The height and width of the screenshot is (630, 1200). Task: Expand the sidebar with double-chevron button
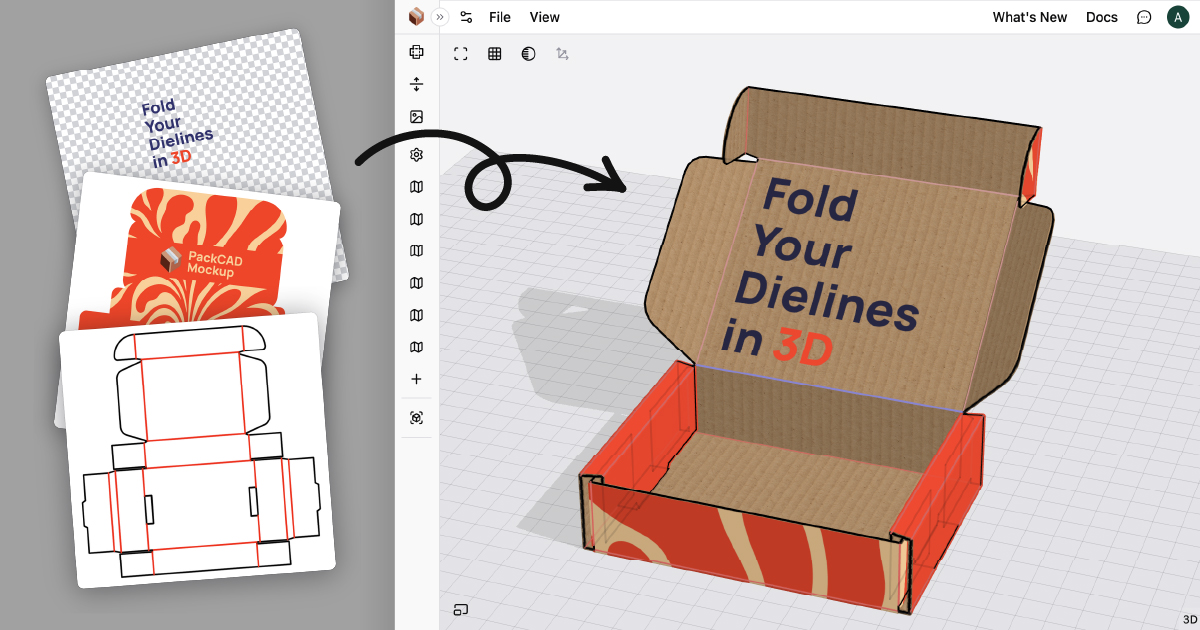(x=440, y=17)
